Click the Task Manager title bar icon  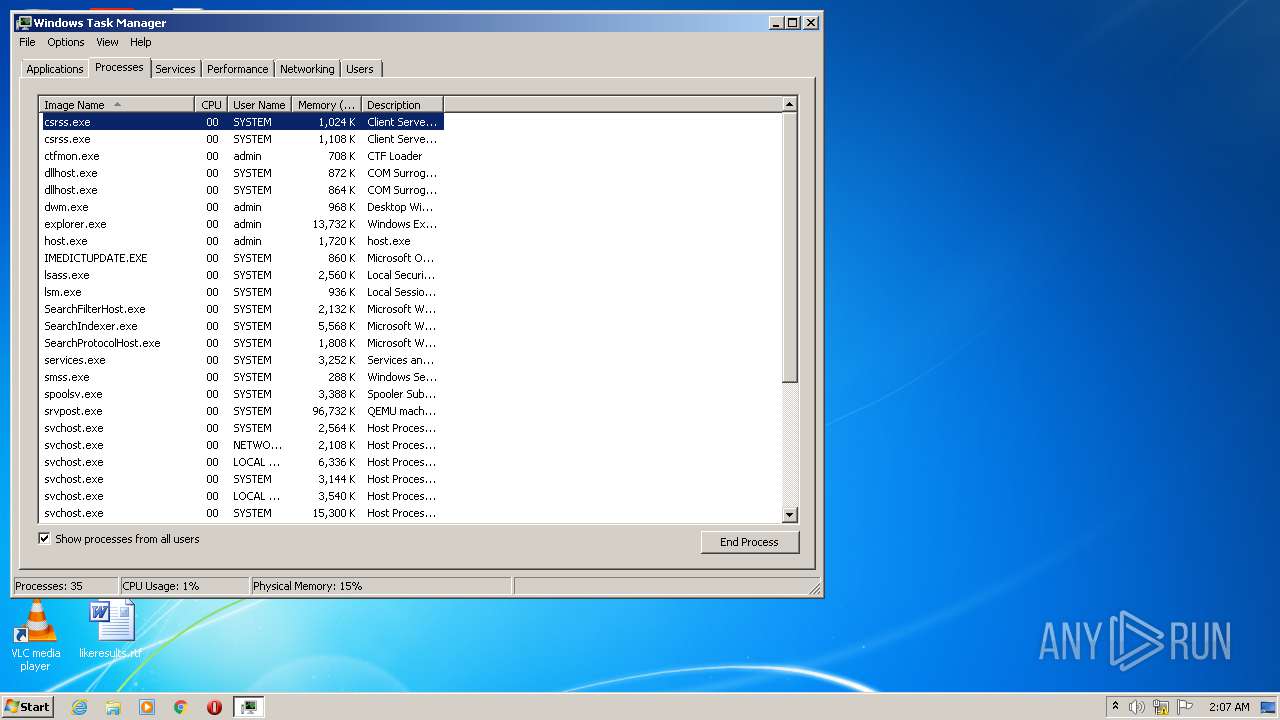[x=24, y=22]
